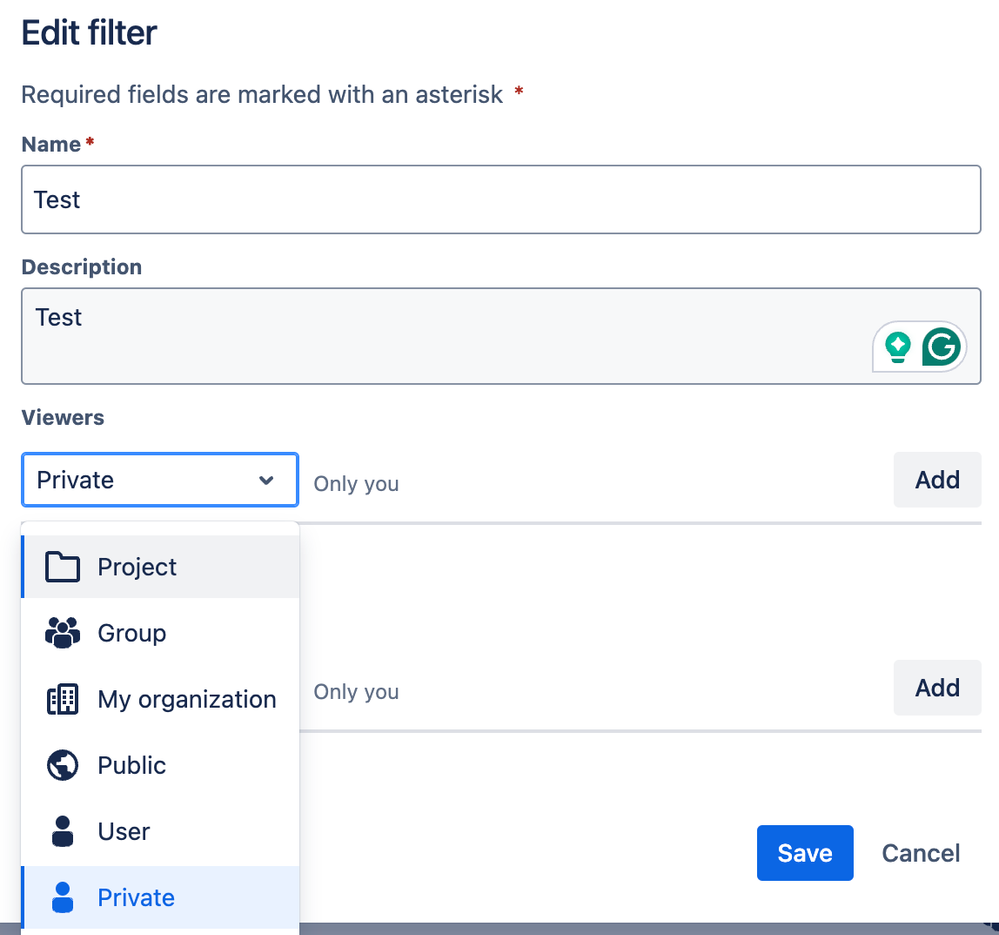Click the Cancel button
This screenshot has height=935, width=999.
pyautogui.click(x=921, y=853)
